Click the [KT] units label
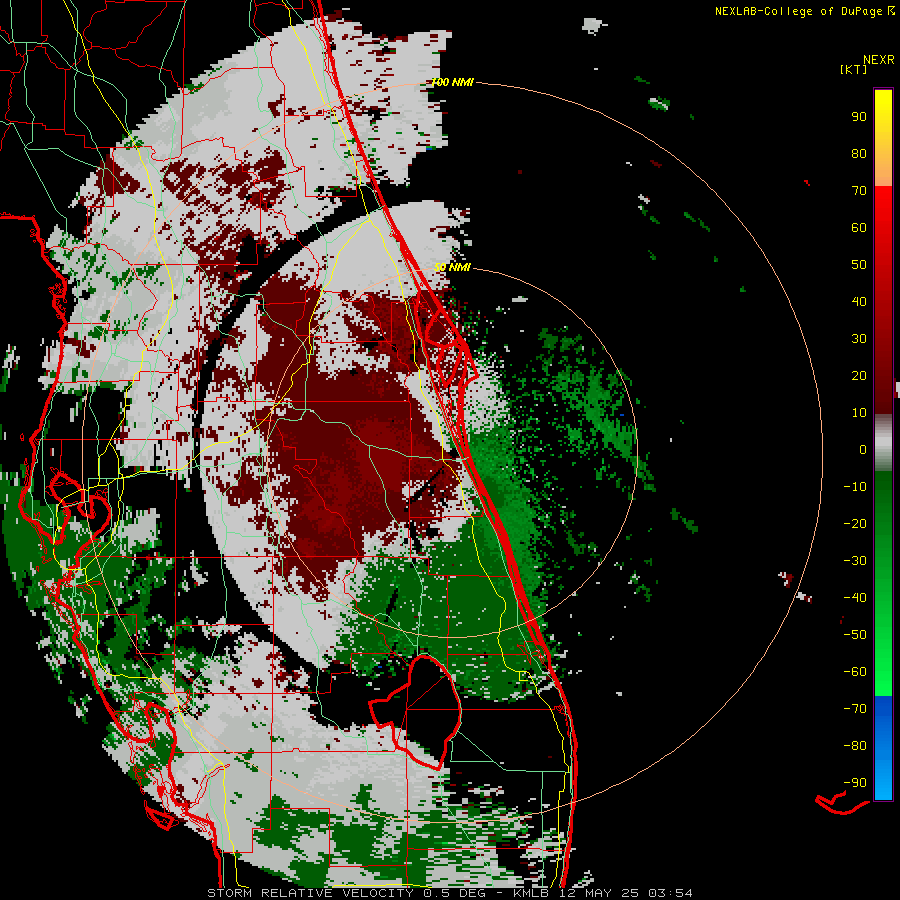The width and height of the screenshot is (900, 900). pos(854,69)
